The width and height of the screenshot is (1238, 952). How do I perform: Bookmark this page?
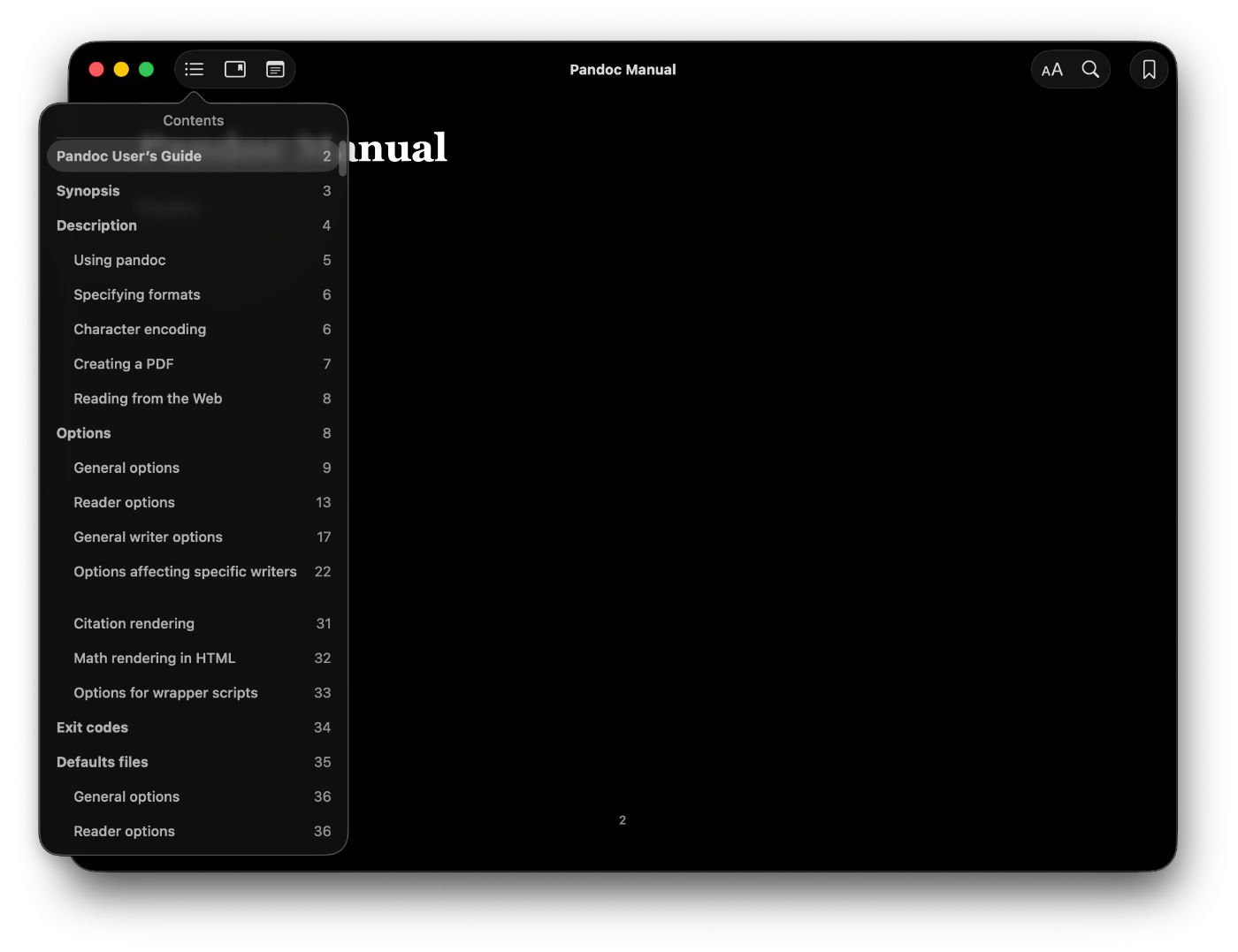click(1149, 69)
